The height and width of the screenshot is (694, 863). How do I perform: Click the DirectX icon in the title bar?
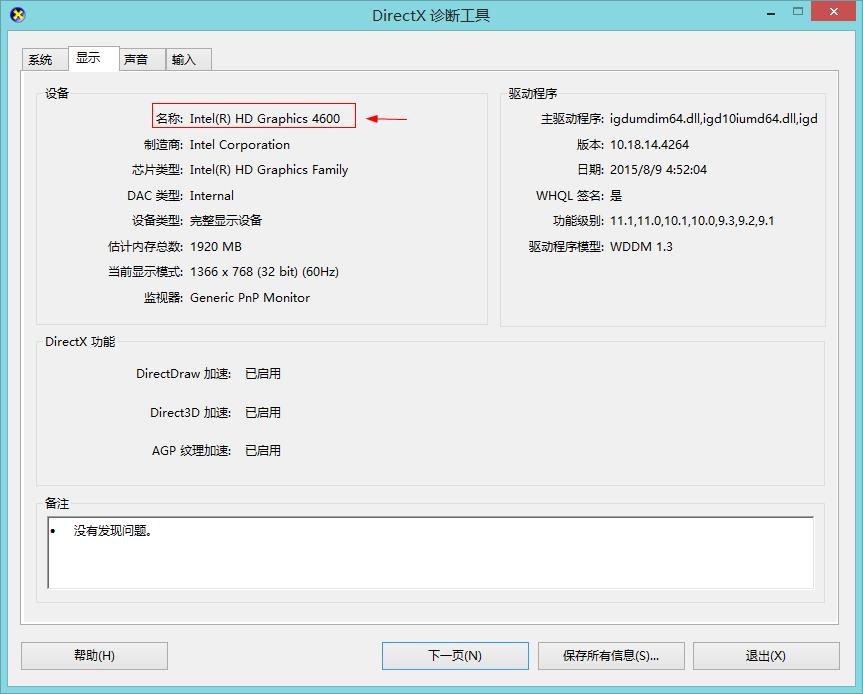click(x=18, y=15)
